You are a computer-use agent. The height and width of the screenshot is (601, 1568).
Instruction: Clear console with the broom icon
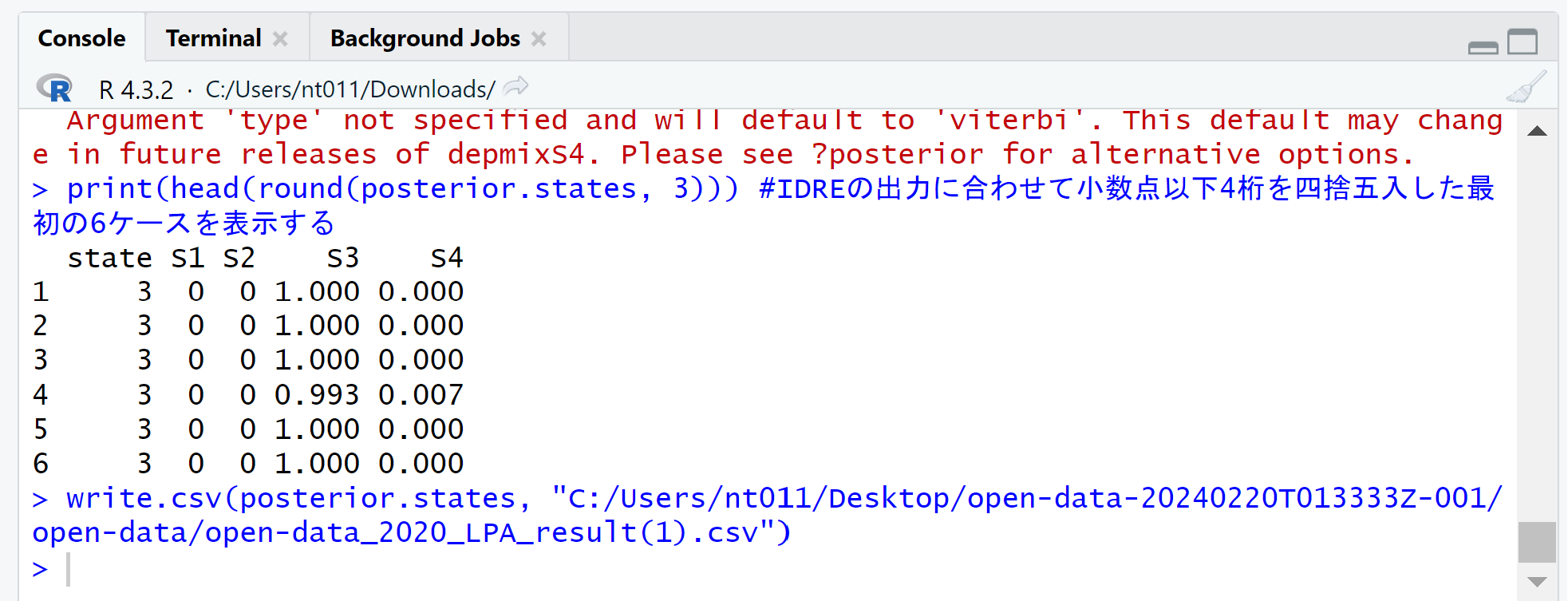tap(1526, 87)
